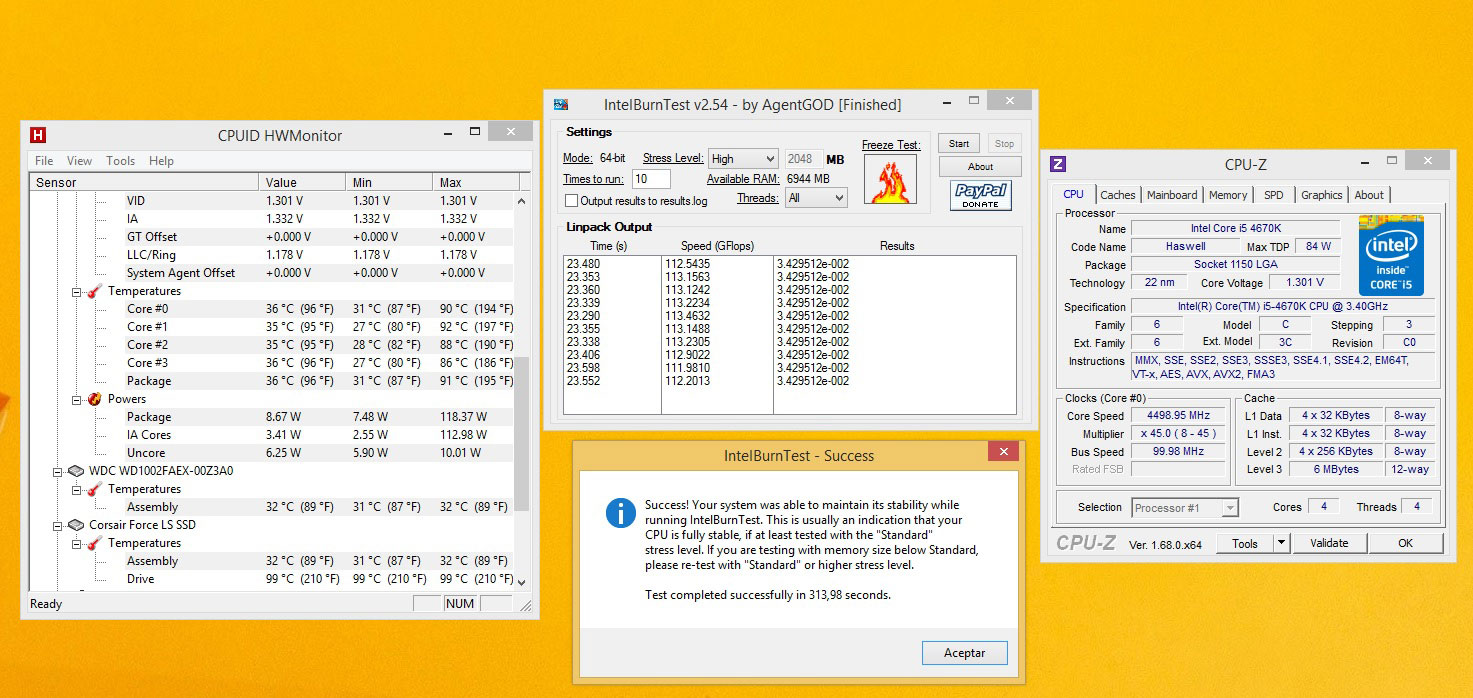Click the red H HWMonitor title icon

[38, 135]
